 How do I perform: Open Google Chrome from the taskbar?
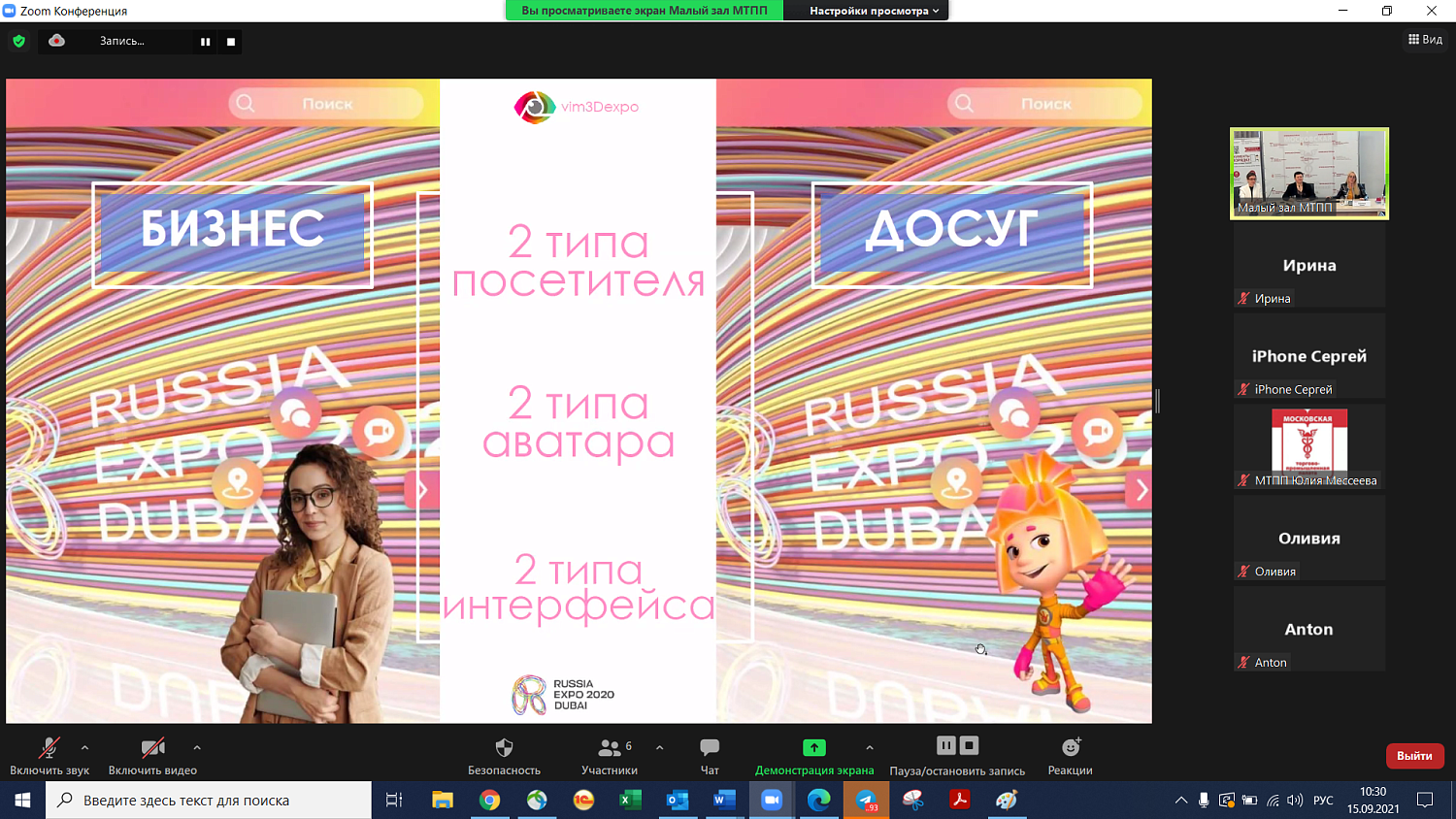click(489, 801)
